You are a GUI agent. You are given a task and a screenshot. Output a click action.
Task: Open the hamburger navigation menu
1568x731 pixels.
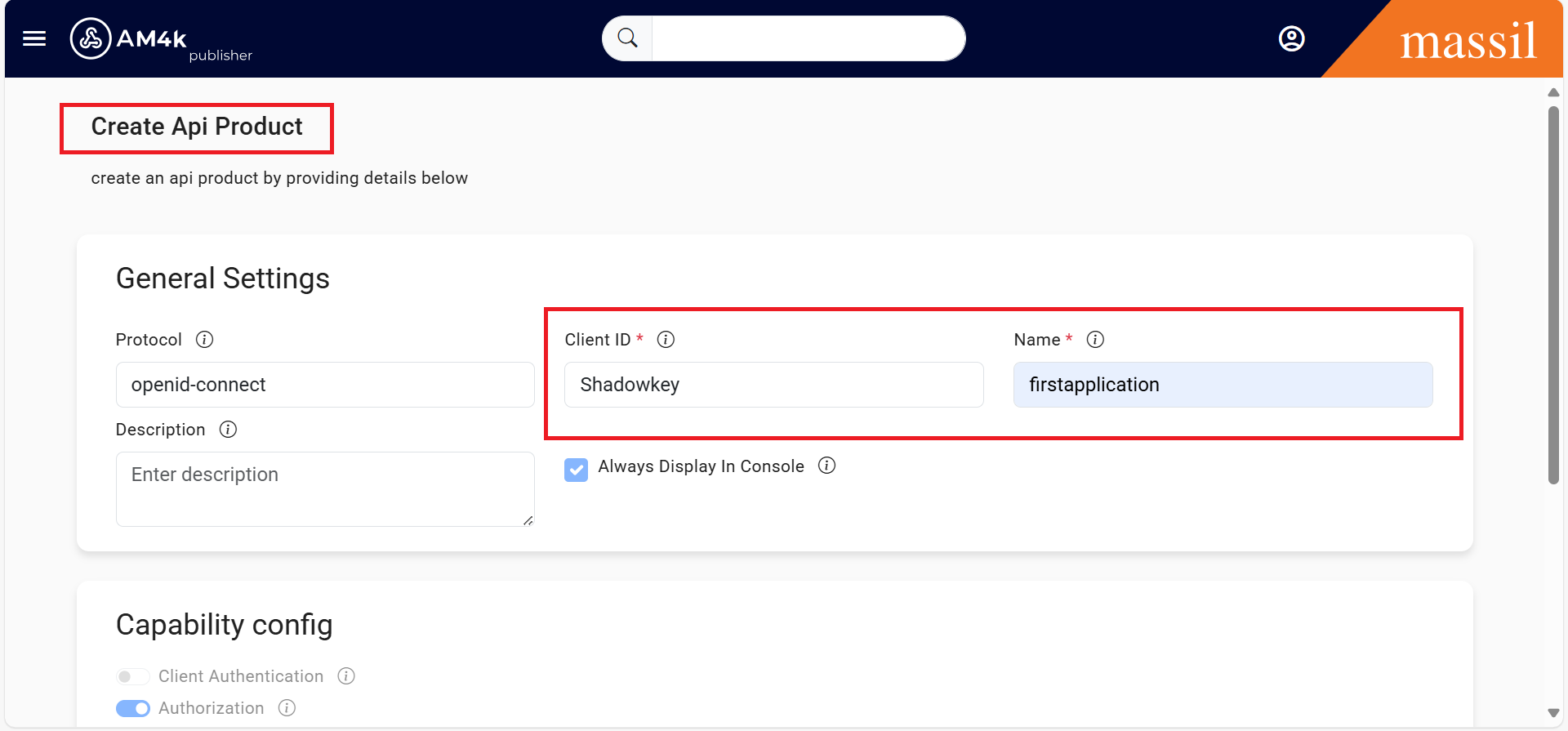click(34, 38)
